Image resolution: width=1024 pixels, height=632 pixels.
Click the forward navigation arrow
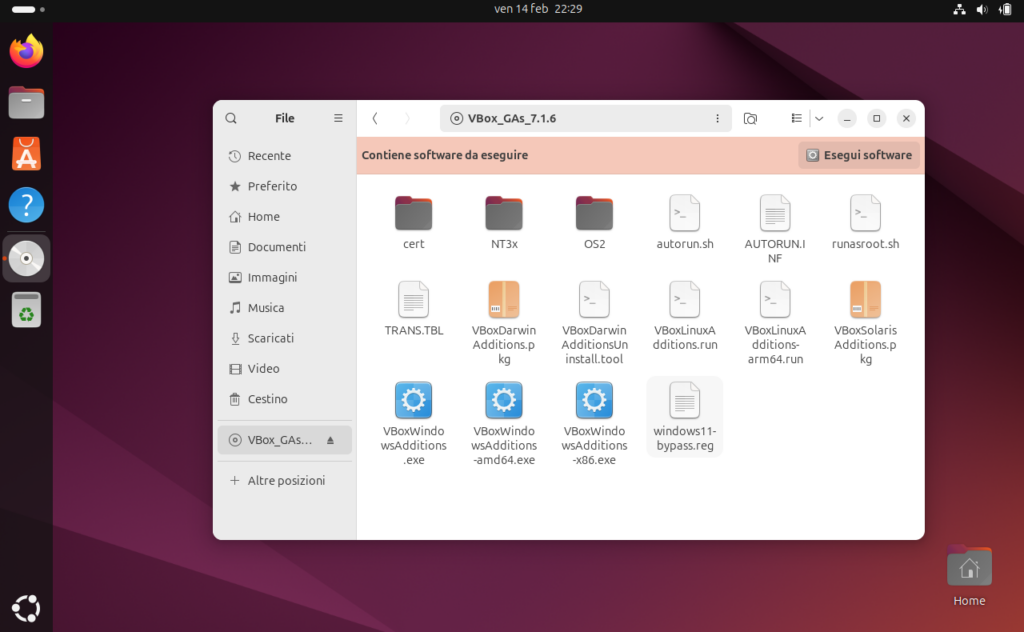coord(408,118)
